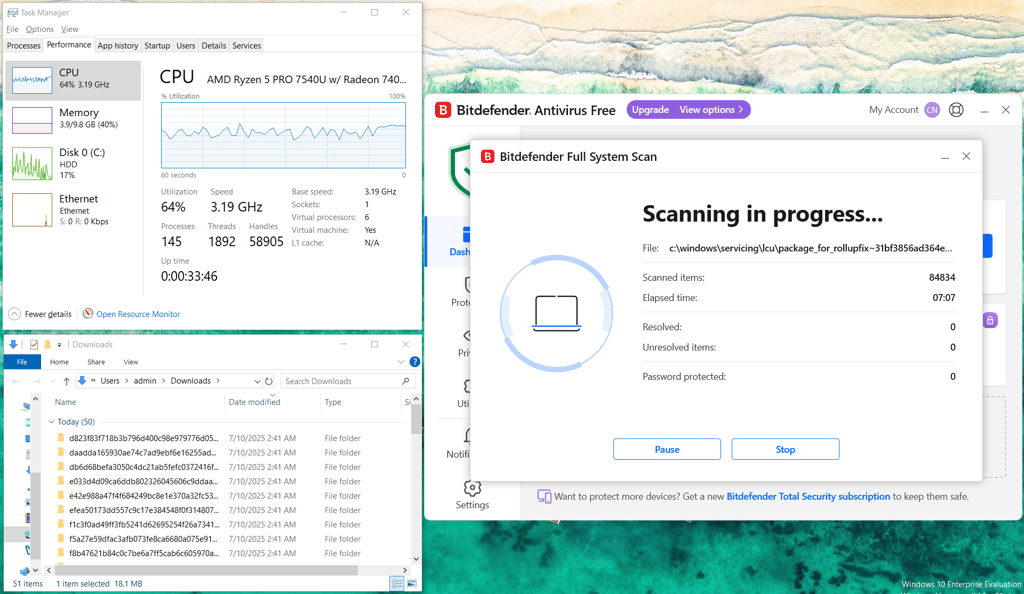The height and width of the screenshot is (594, 1024).
Task: Switch to the Startup tab
Action: pyautogui.click(x=157, y=46)
